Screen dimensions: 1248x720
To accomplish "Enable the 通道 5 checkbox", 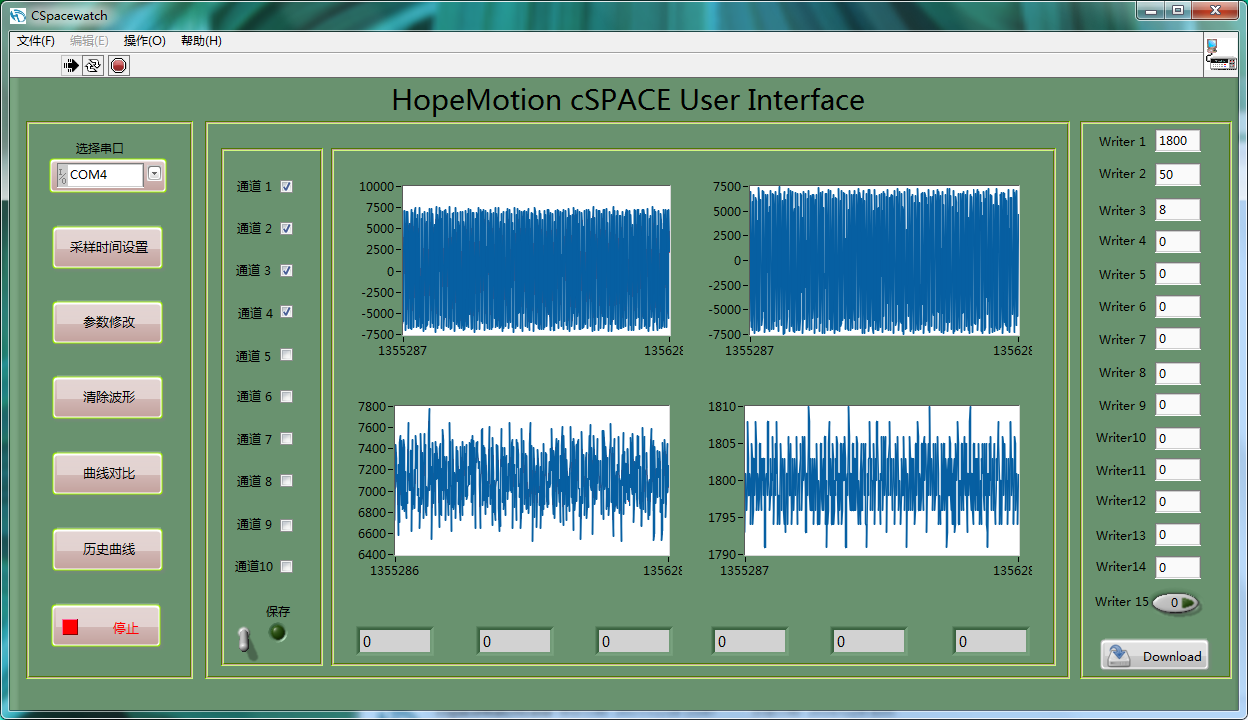I will 287,355.
